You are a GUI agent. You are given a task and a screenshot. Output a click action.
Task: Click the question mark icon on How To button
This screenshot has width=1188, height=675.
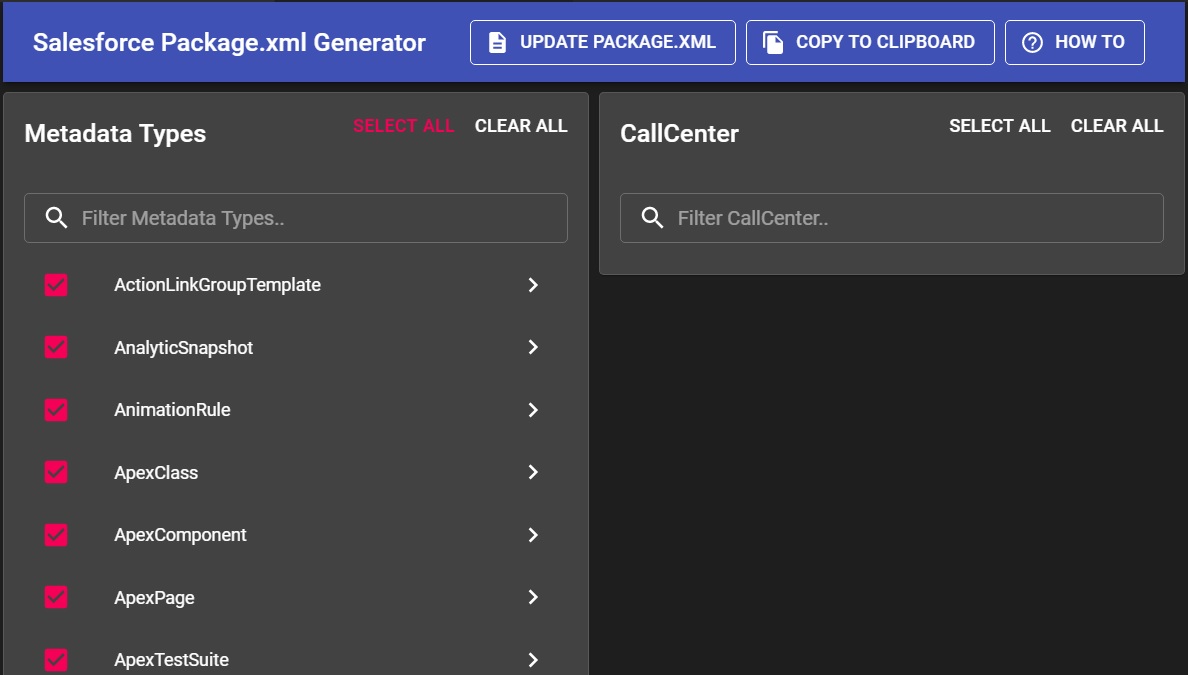pos(1030,42)
